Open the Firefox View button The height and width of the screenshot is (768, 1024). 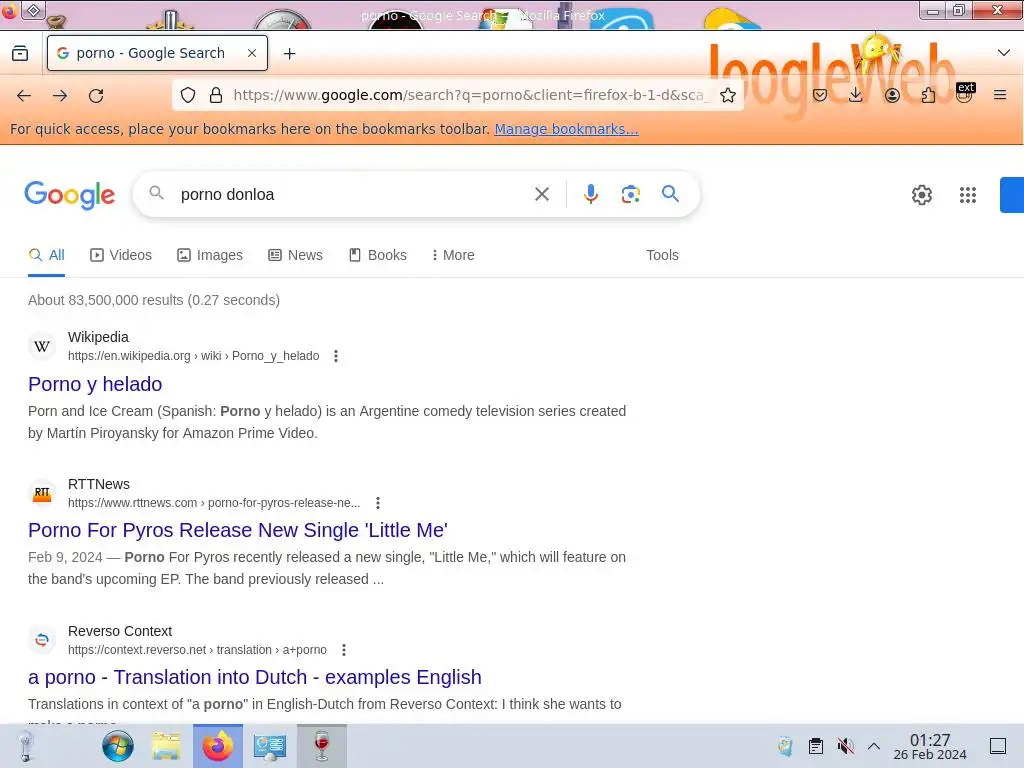(20, 53)
